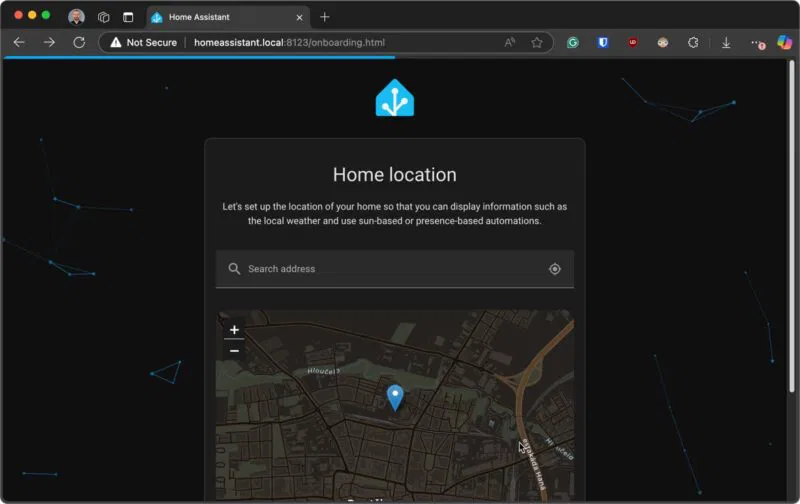800x504 pixels.
Task: Open the Grammarly extension icon
Action: click(572, 42)
